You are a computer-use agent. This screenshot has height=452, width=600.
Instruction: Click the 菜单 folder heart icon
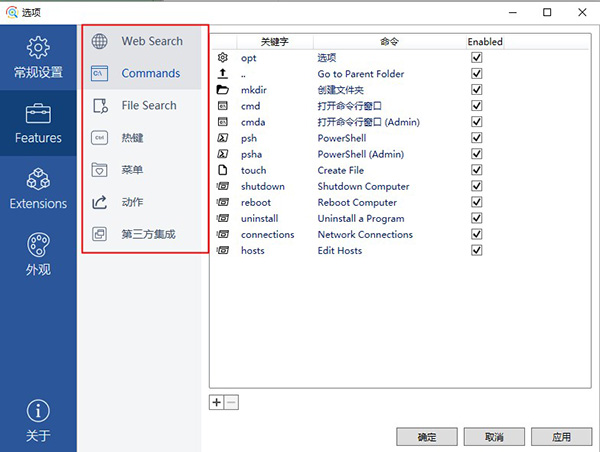99,170
